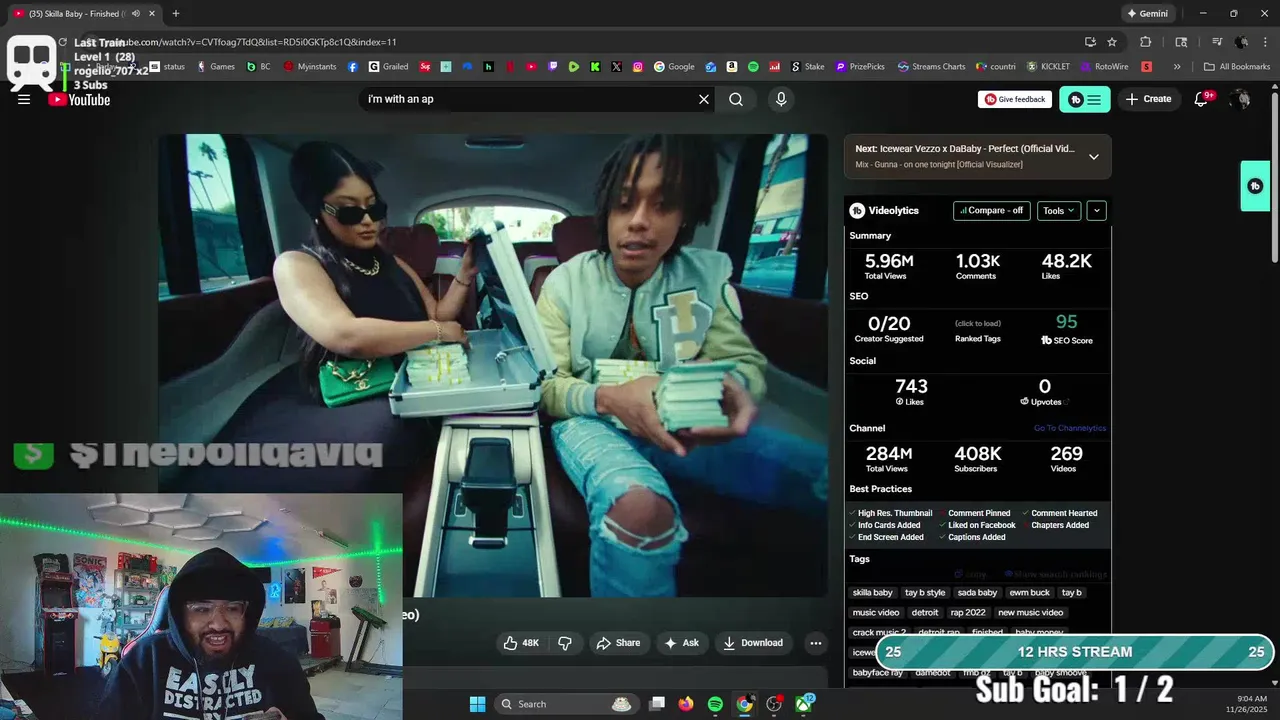The image size is (1280, 720).
Task: Open Chrome extensions puzzle icon
Action: (1146, 42)
